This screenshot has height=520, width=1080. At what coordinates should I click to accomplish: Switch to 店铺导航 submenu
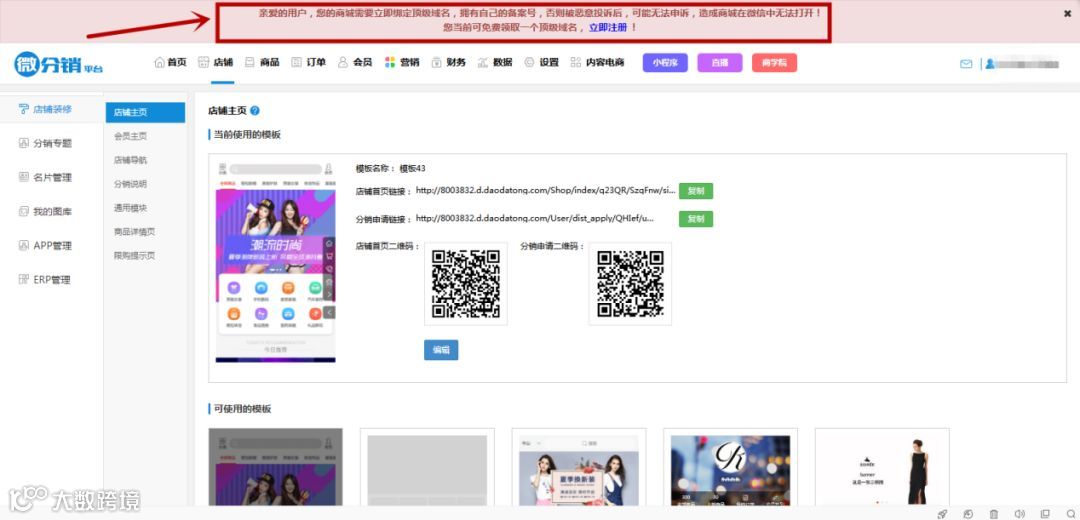pyautogui.click(x=130, y=160)
